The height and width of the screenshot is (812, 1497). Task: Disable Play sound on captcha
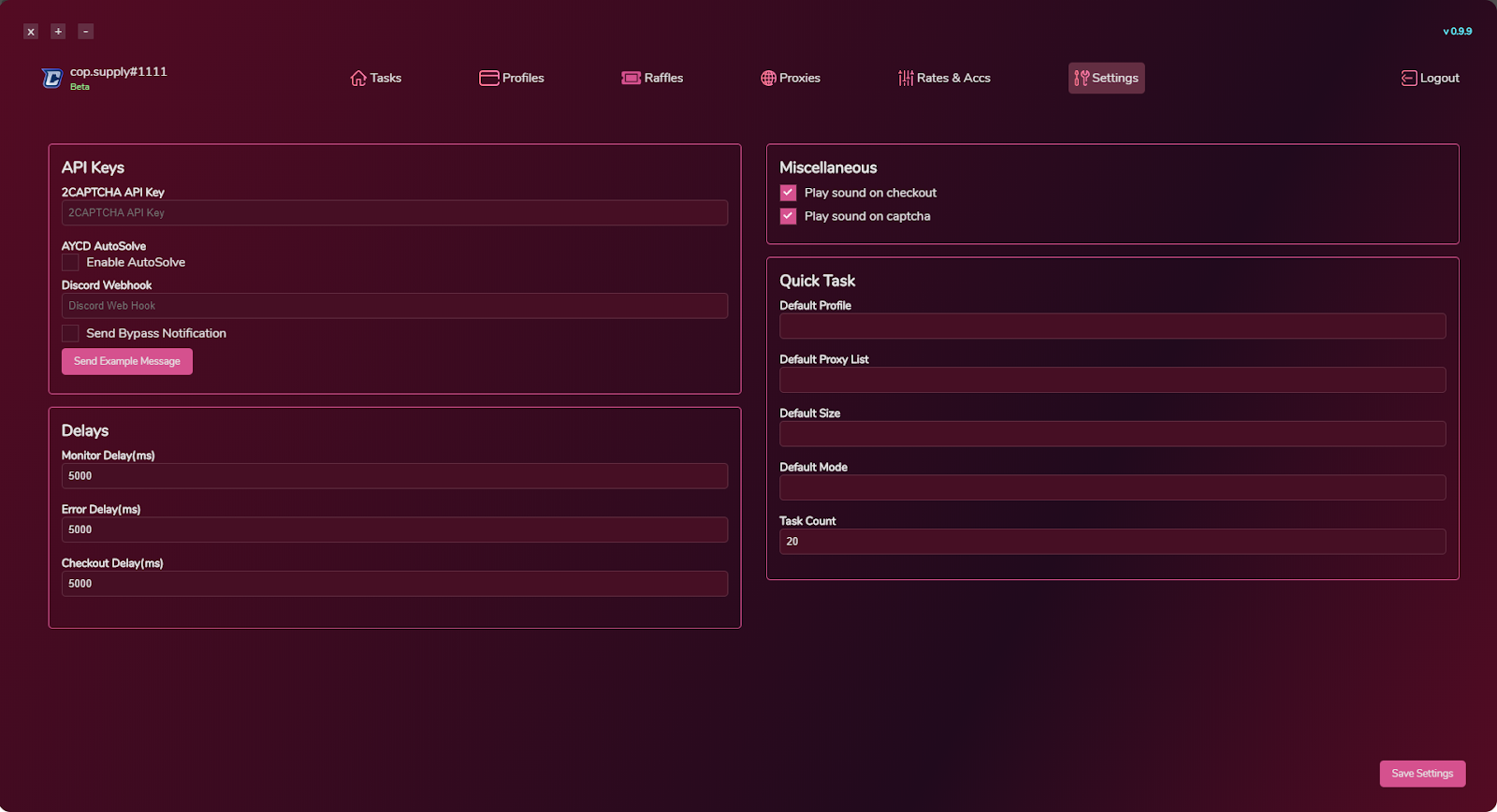coord(788,216)
